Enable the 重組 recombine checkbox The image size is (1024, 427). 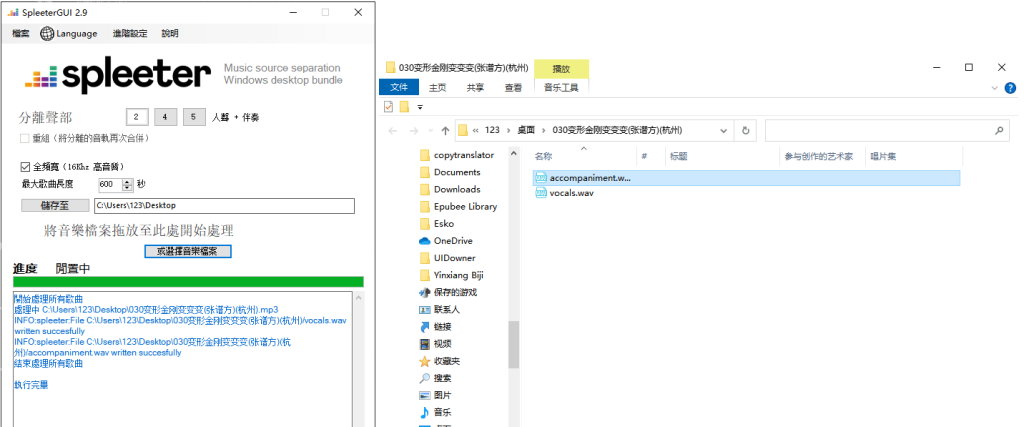point(25,138)
